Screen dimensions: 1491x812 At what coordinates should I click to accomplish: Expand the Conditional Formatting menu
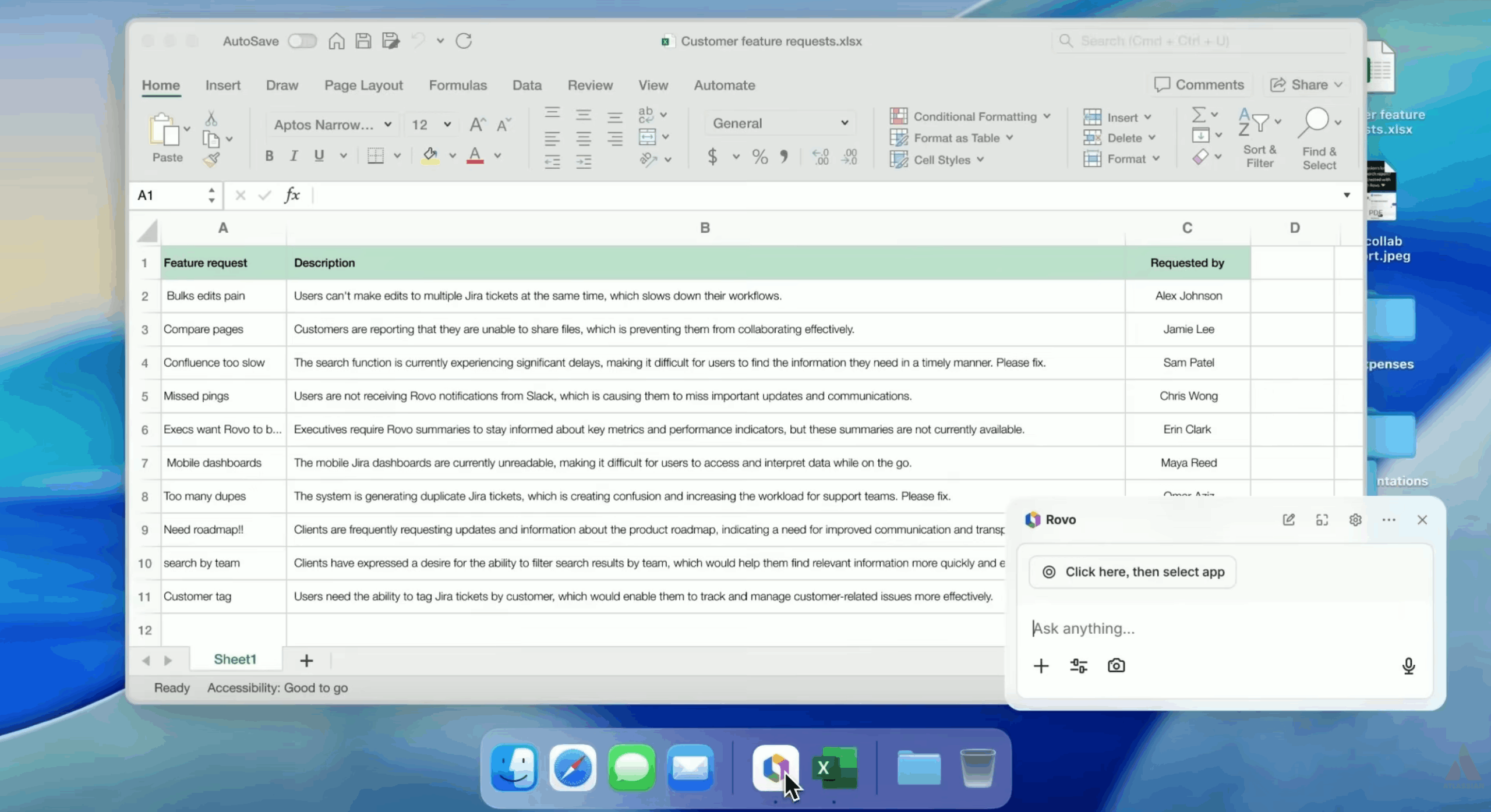[974, 116]
